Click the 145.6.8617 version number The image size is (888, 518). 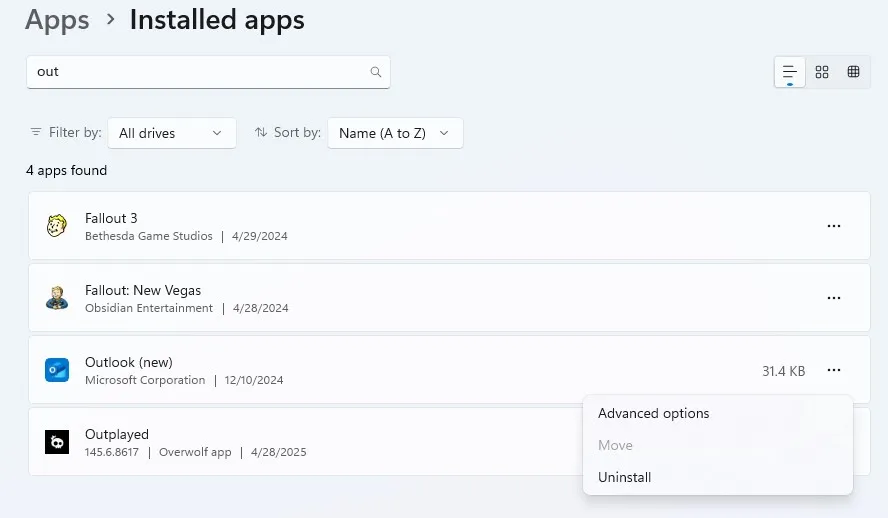112,452
